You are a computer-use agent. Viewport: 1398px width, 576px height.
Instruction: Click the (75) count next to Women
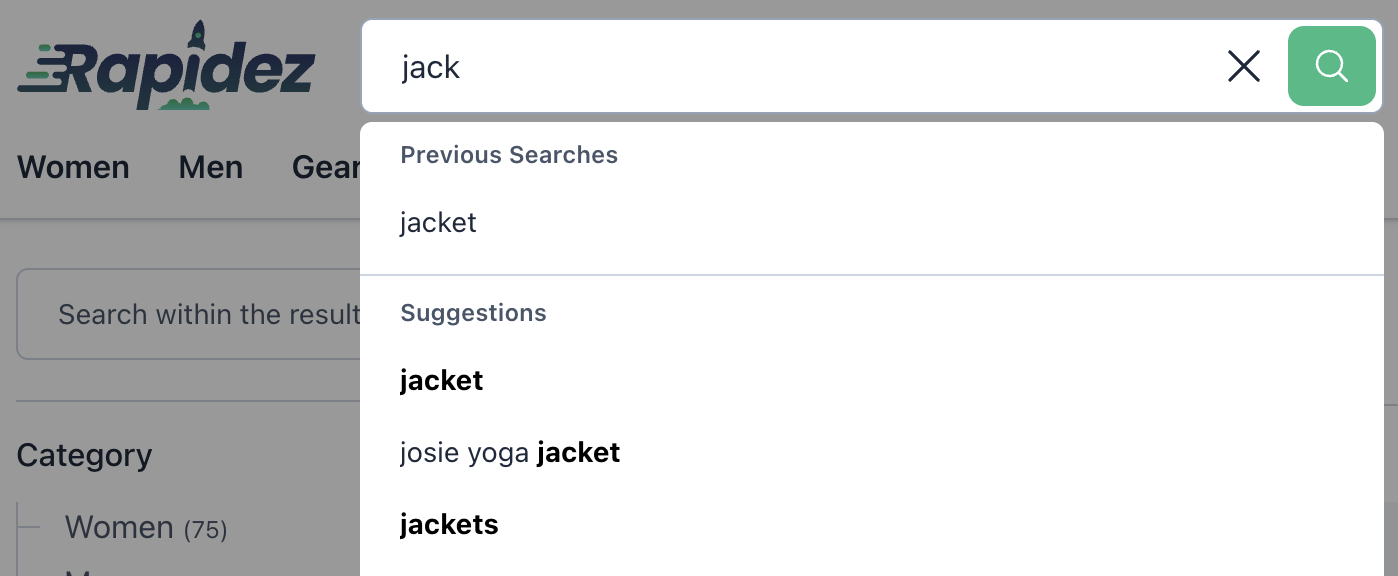205,529
